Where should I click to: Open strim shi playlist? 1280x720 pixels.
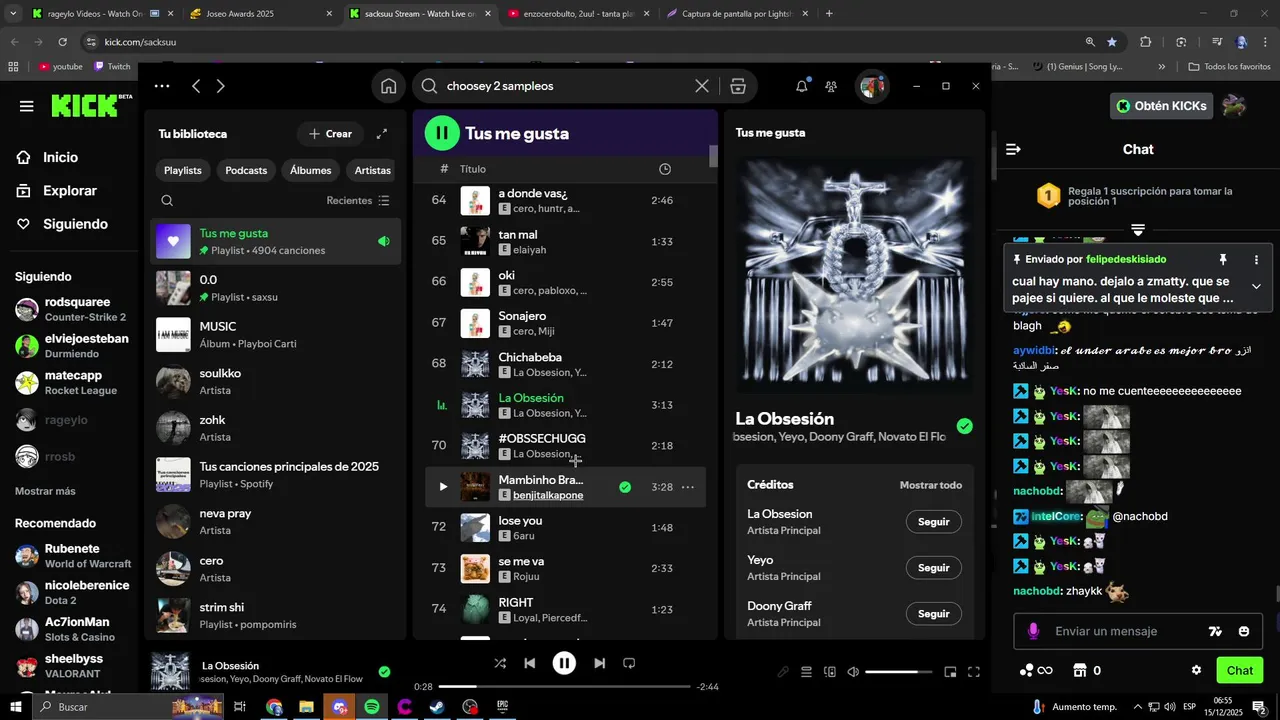click(275, 615)
